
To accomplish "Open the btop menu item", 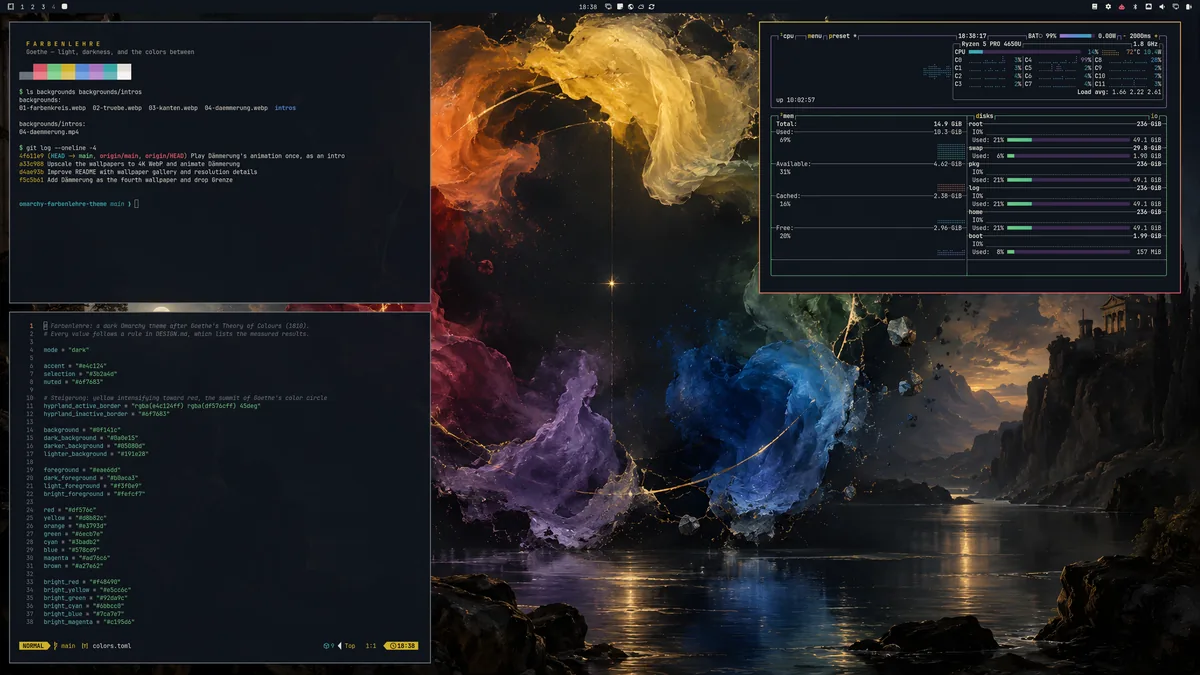I will [816, 36].
